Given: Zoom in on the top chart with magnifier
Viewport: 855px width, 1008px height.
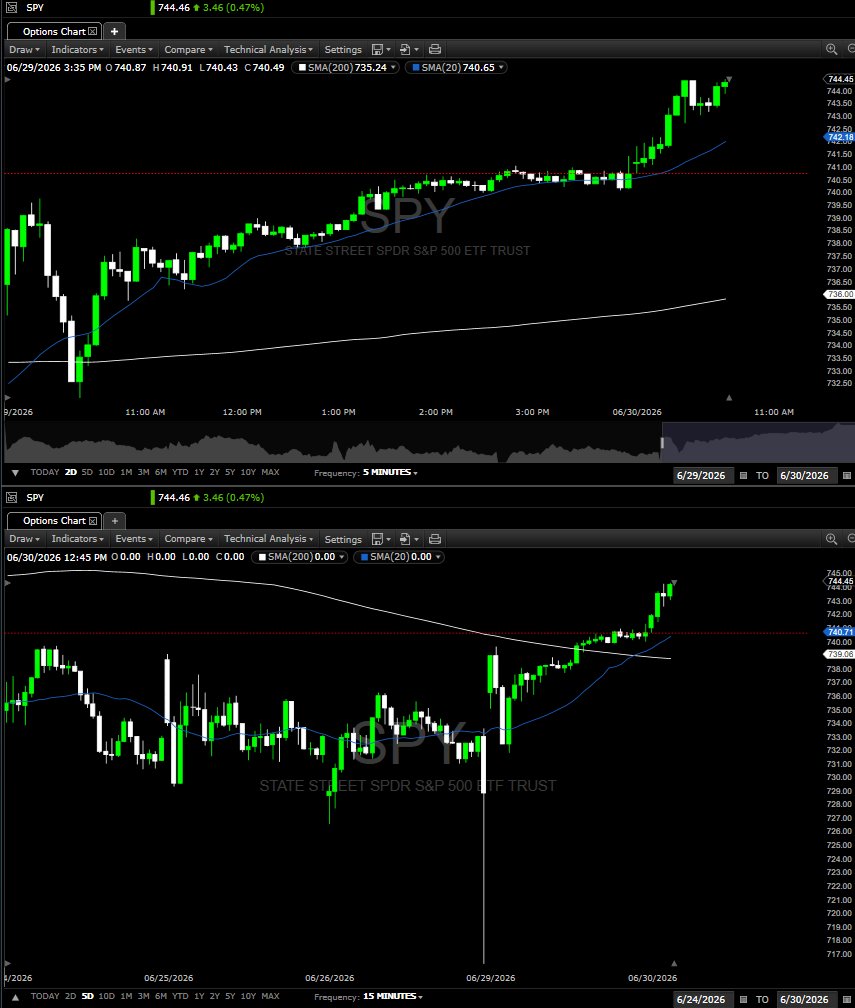Looking at the screenshot, I should click(x=832, y=50).
